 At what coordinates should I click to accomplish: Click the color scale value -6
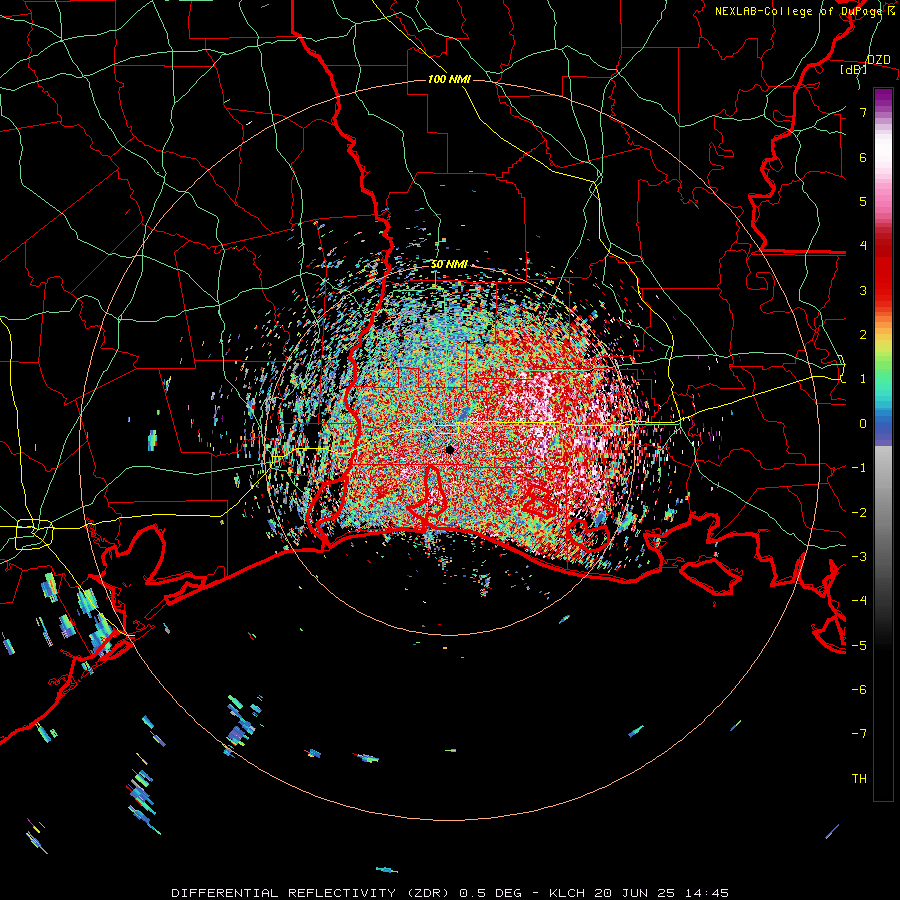[x=859, y=690]
